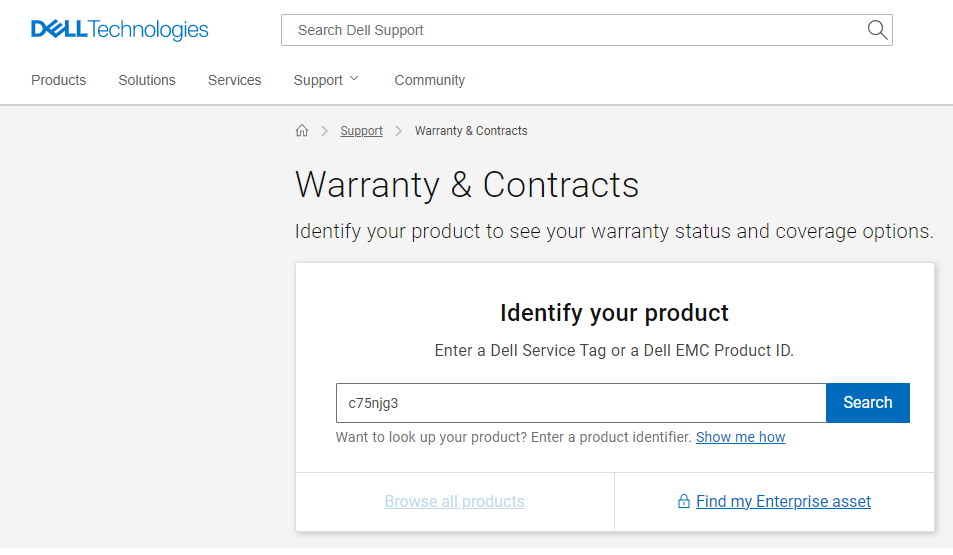
Task: Click the lock icon beside Enterprise asset
Action: [x=684, y=502]
